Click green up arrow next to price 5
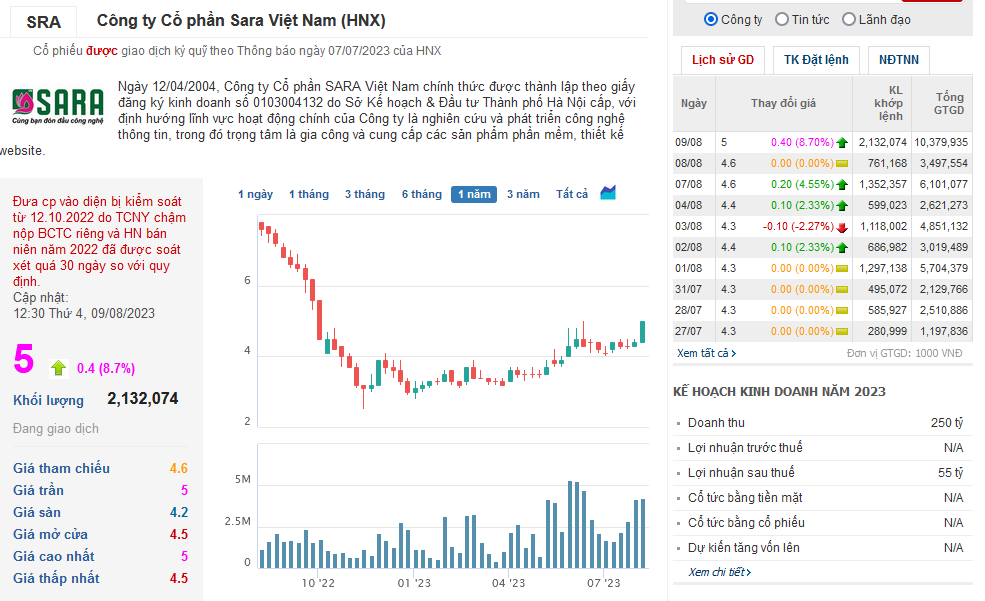985x601 pixels. (58, 367)
